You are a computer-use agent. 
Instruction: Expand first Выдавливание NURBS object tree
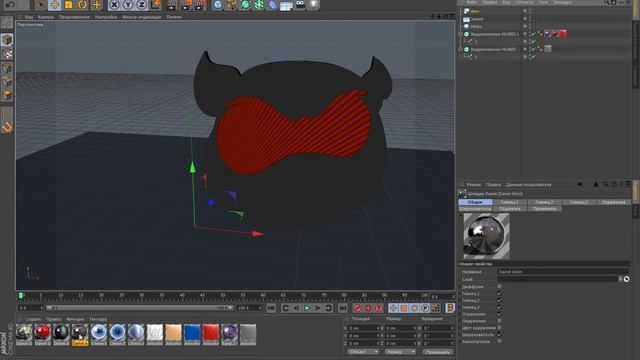(460, 34)
